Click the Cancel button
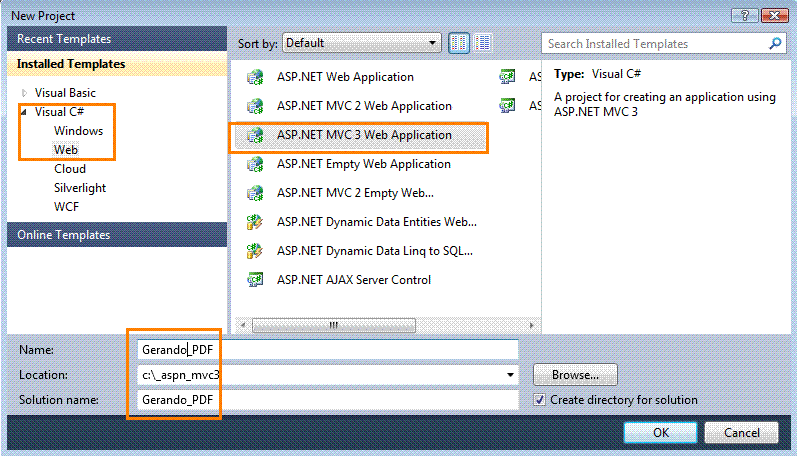797x456 pixels. (742, 433)
